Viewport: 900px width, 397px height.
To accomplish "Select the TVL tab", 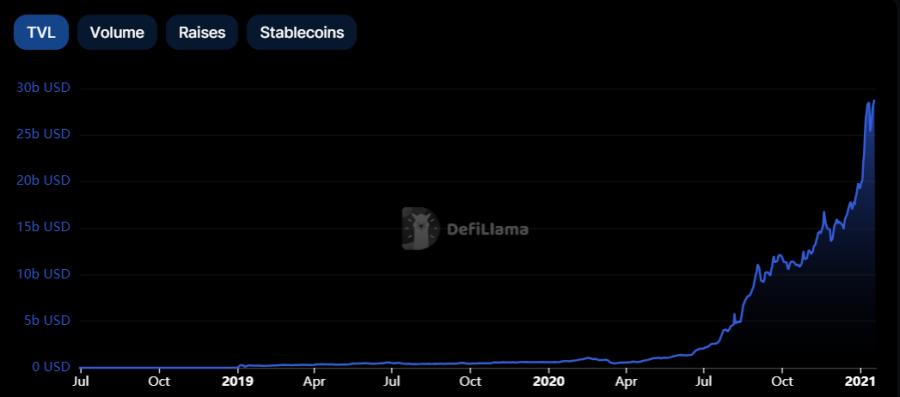I will pyautogui.click(x=41, y=32).
